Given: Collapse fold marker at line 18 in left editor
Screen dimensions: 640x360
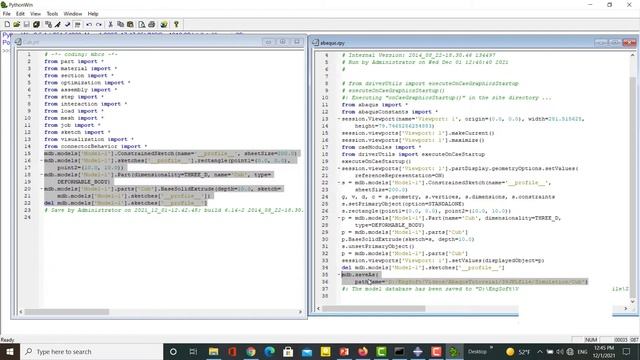Looking at the screenshot, I should tap(41, 175).
